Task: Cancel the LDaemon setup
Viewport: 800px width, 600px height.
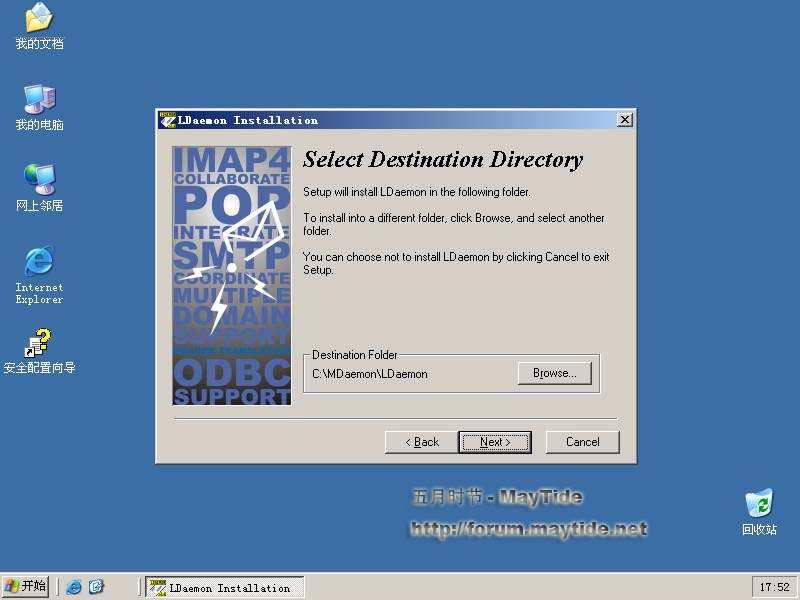Action: click(582, 442)
